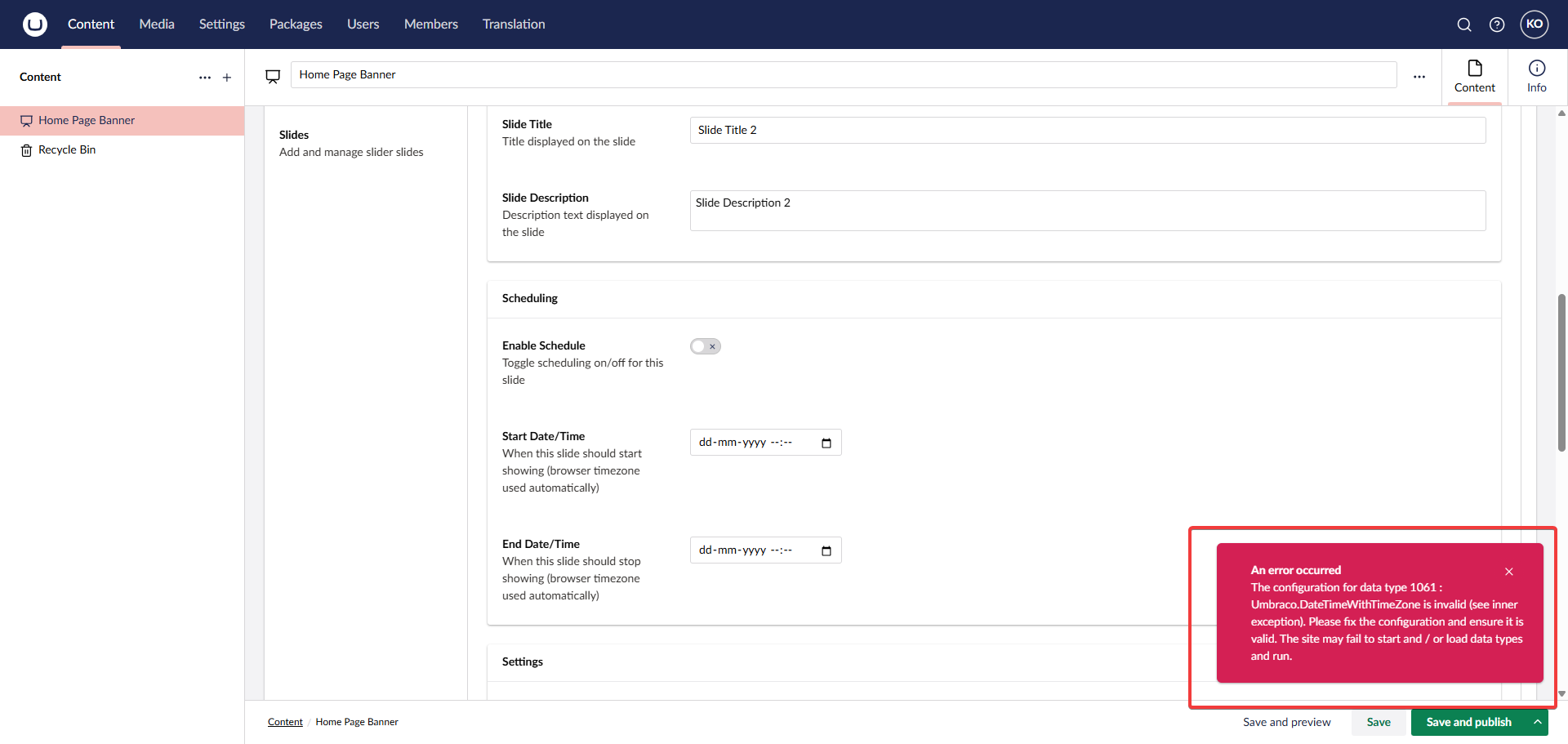Switch to the Media section
The image size is (1568, 744).
pyautogui.click(x=157, y=25)
